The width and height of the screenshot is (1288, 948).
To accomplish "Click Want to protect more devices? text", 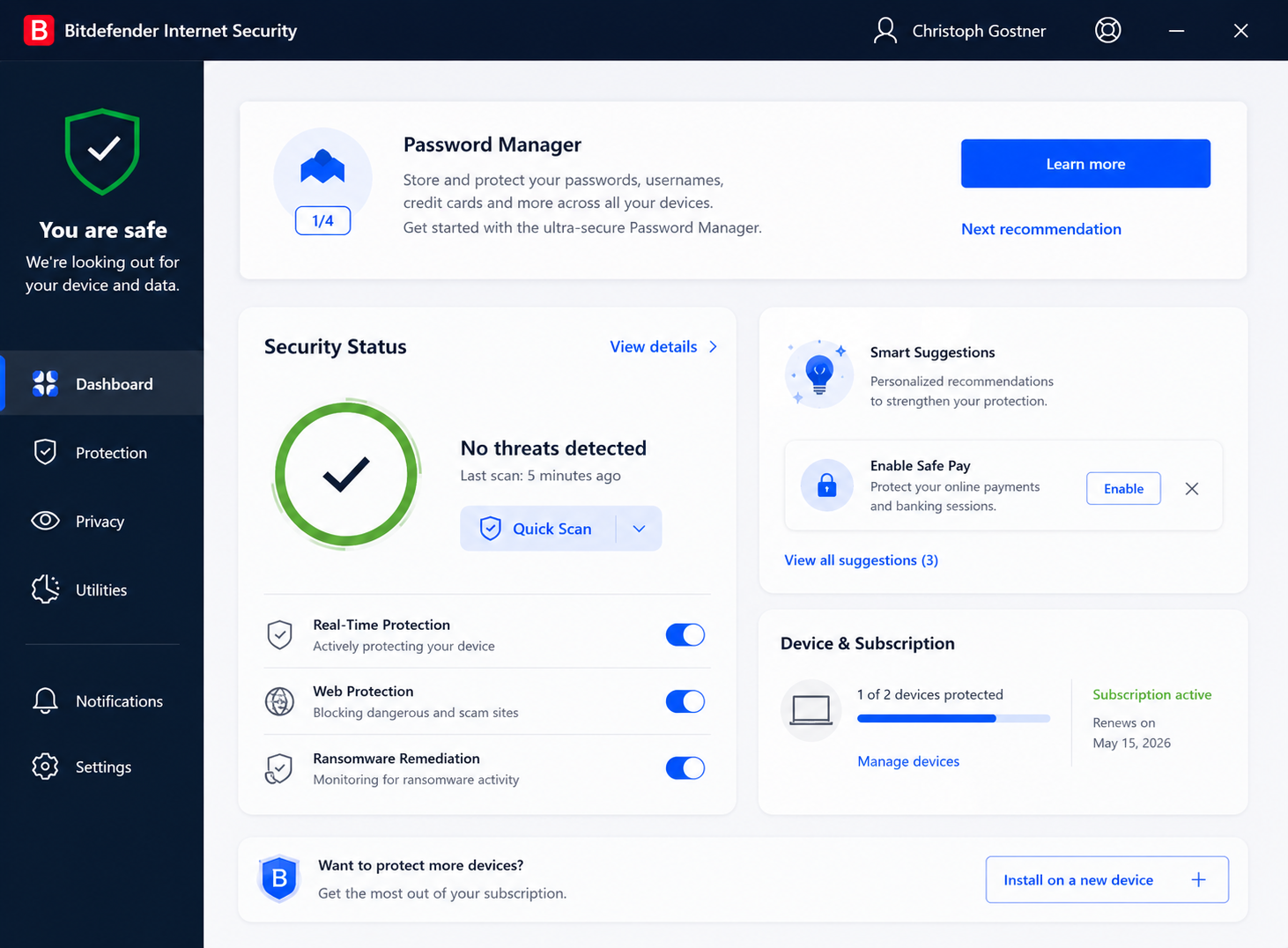I will point(421,865).
